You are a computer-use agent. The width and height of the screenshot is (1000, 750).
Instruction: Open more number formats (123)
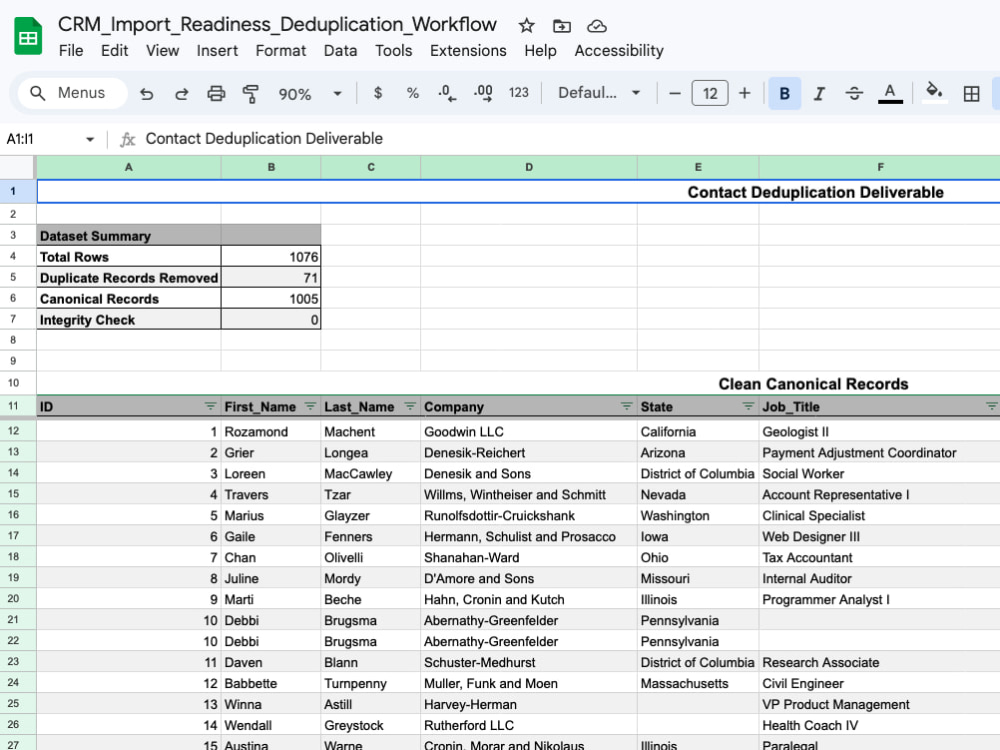pos(518,93)
